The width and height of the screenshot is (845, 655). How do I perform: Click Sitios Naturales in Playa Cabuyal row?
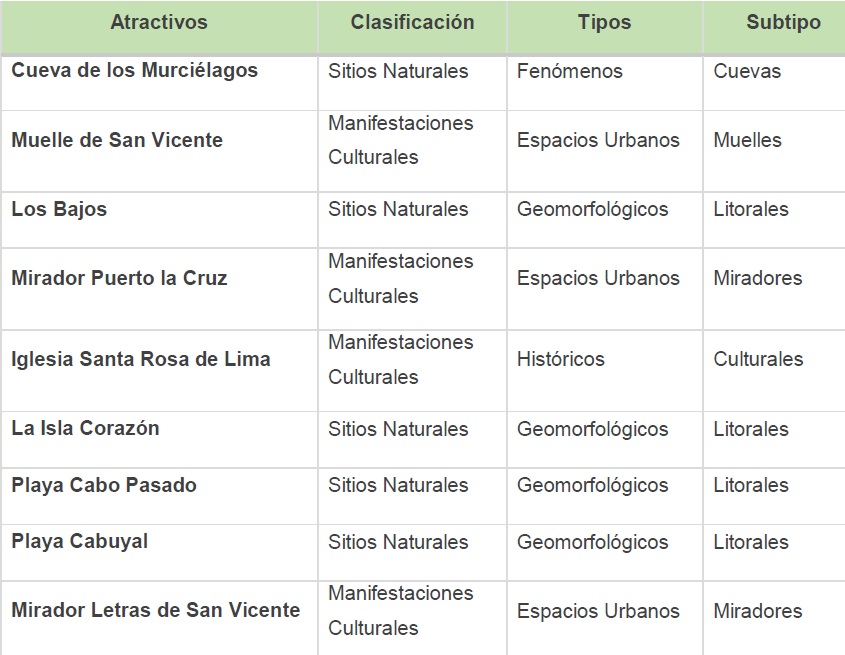click(398, 542)
